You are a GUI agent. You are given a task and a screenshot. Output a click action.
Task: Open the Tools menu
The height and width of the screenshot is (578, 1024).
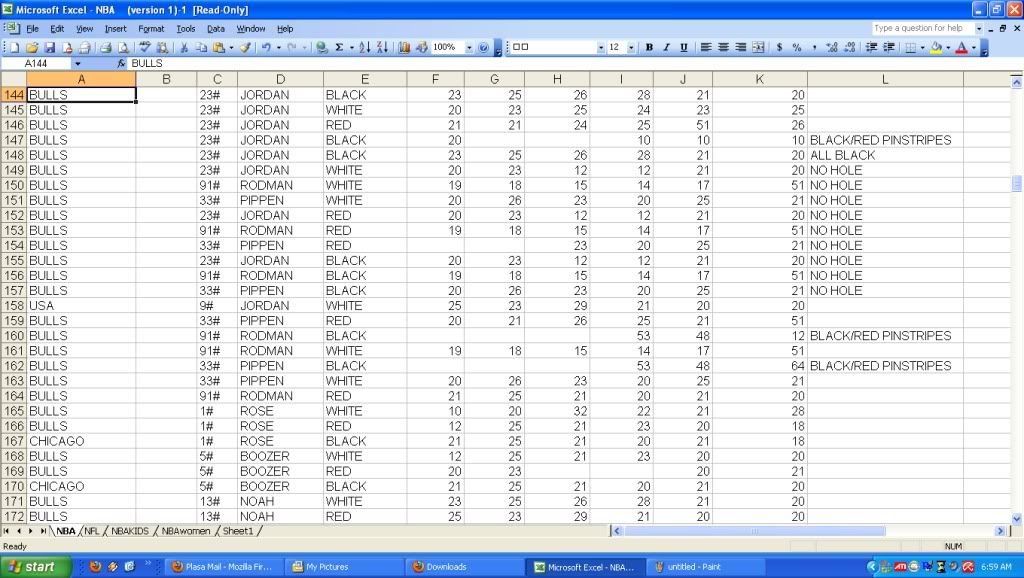point(185,29)
